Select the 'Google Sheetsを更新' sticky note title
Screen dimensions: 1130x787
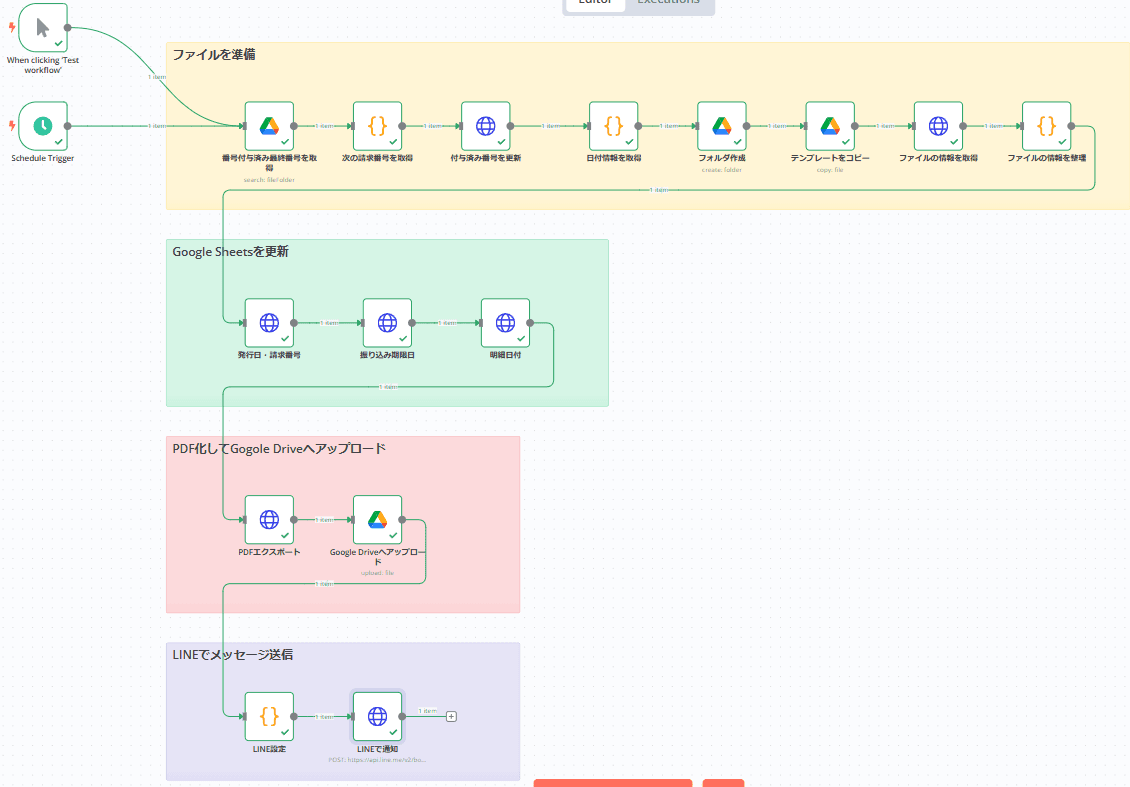point(230,252)
